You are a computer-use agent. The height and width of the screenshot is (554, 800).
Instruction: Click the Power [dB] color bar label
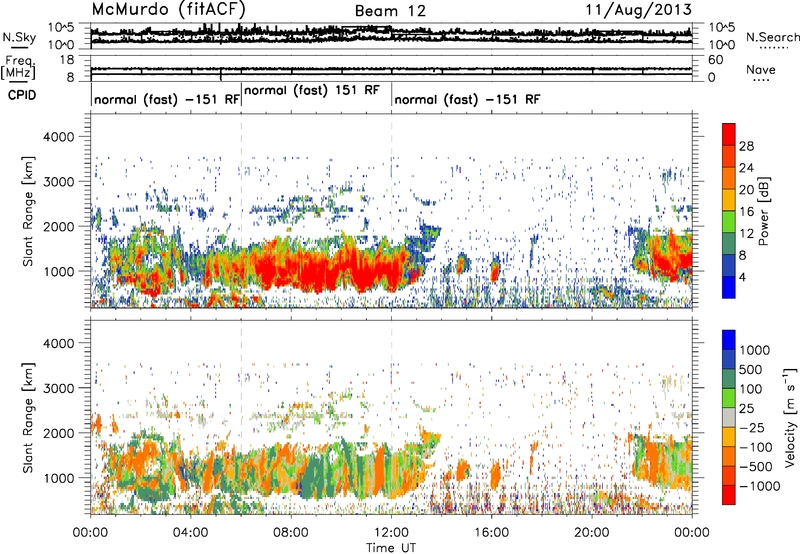coord(764,211)
